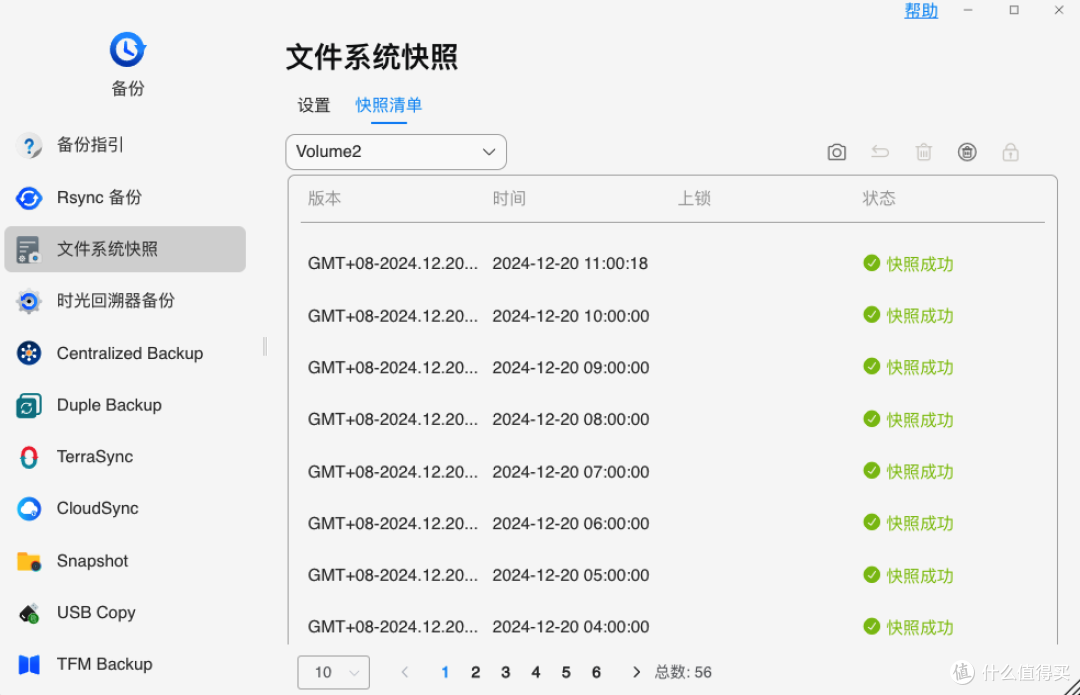Screen dimensions: 1080x695
Task: Switch to the 快照清单 tab
Action: tap(388, 105)
